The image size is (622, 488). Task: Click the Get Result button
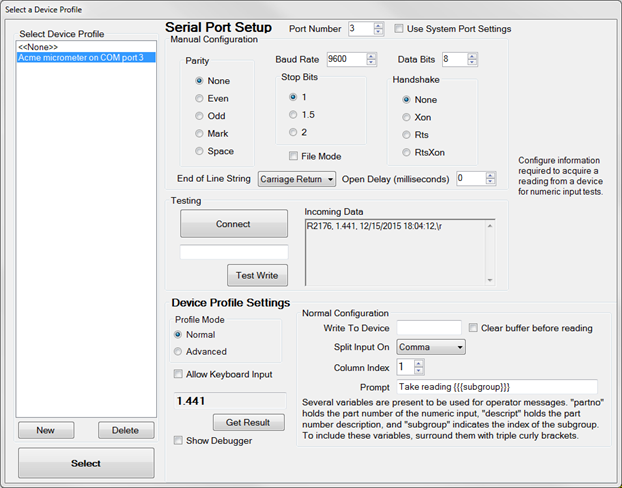coord(241,423)
